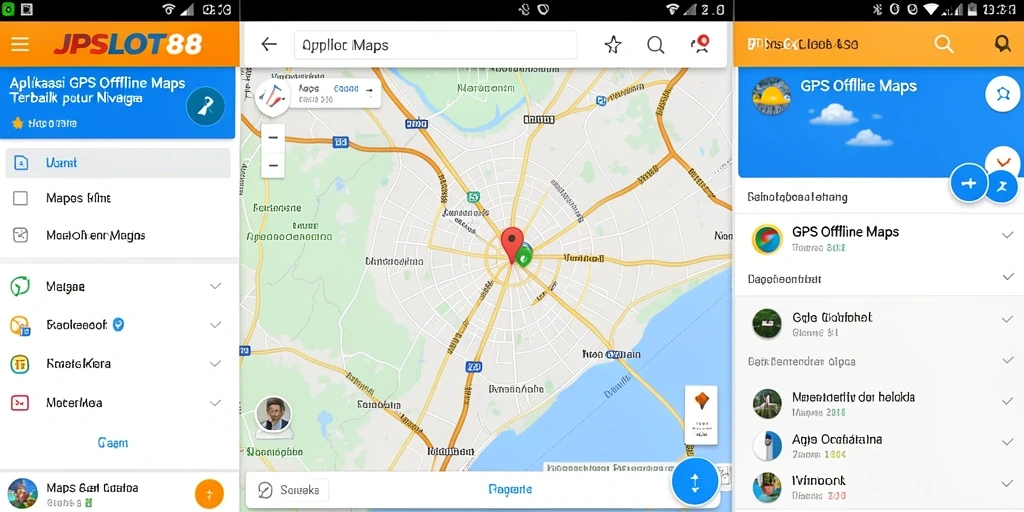Expand the Agte Ocahataina row

pos(1007,443)
